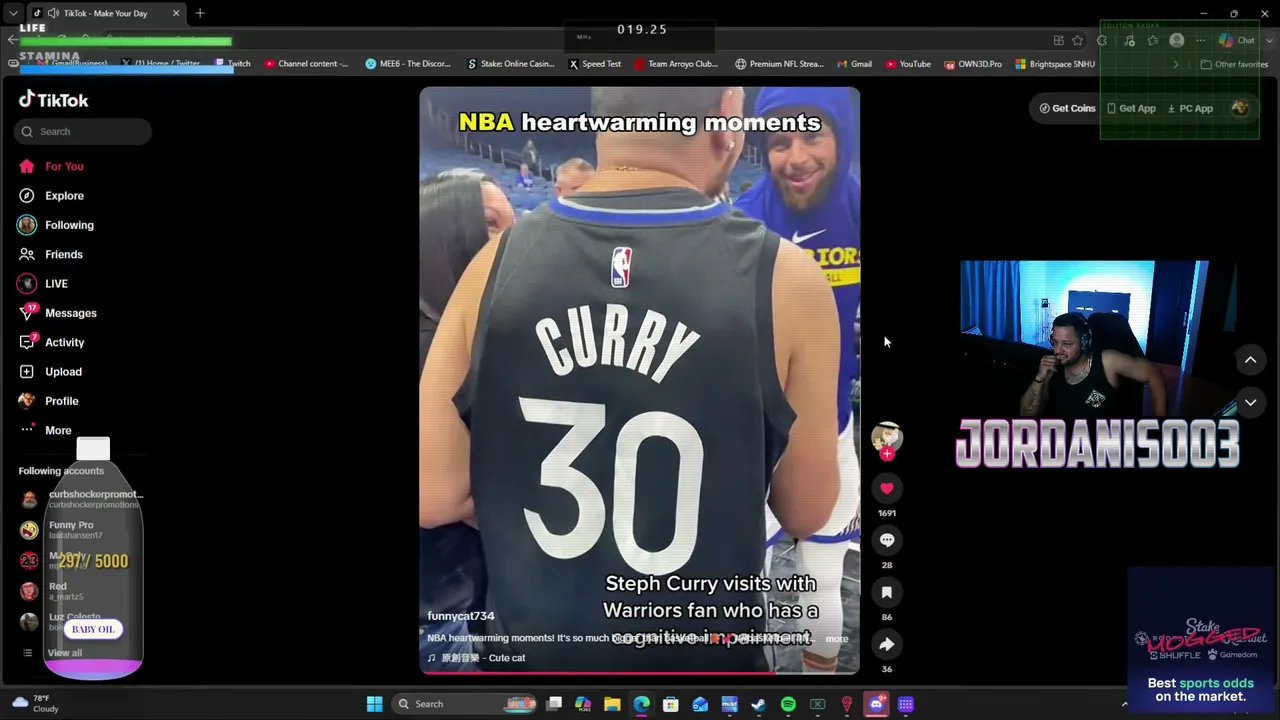Go to next video with down arrow
The width and height of the screenshot is (1280, 720).
pos(1250,402)
